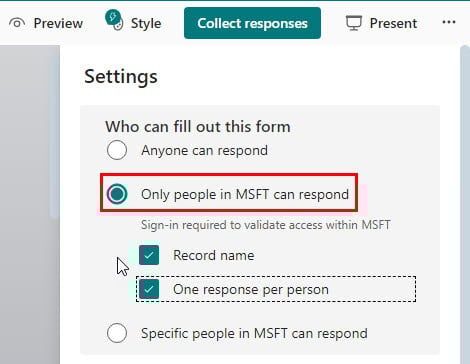Uncheck the Record name checkbox
Screen dimensions: 470x364
click(149, 255)
